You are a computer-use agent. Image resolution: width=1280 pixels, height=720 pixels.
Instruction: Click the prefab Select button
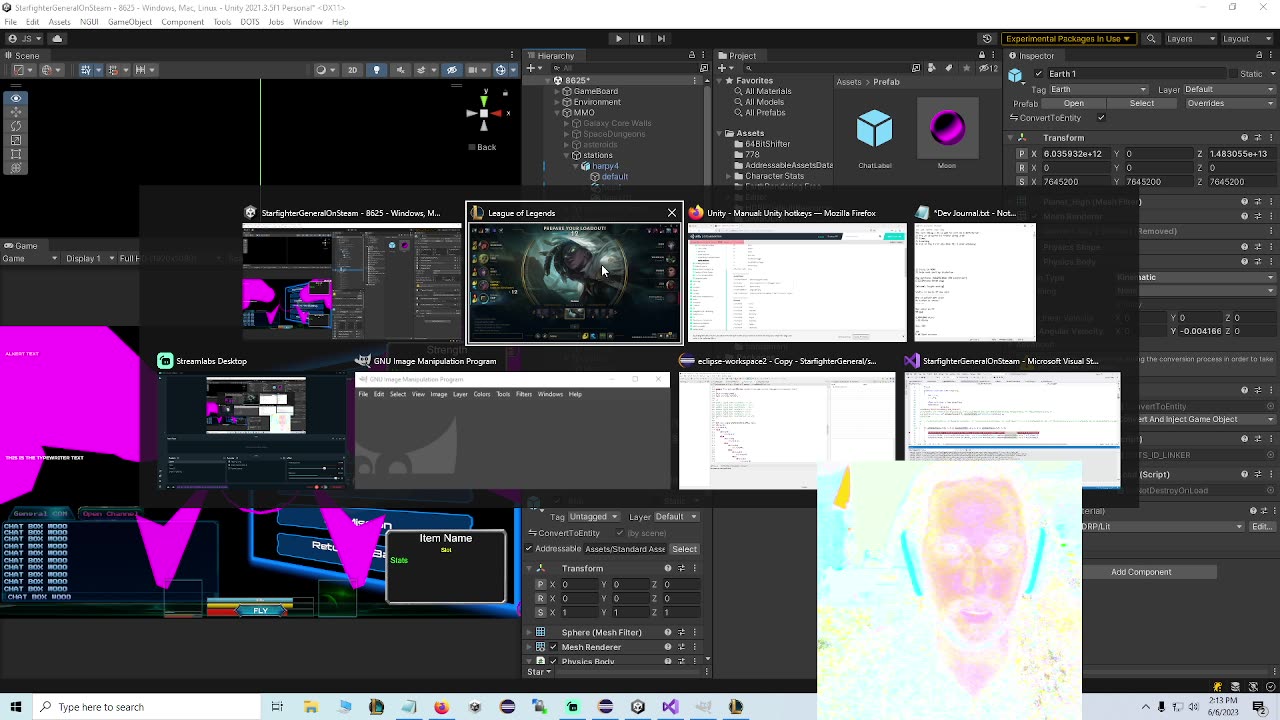tap(1141, 103)
